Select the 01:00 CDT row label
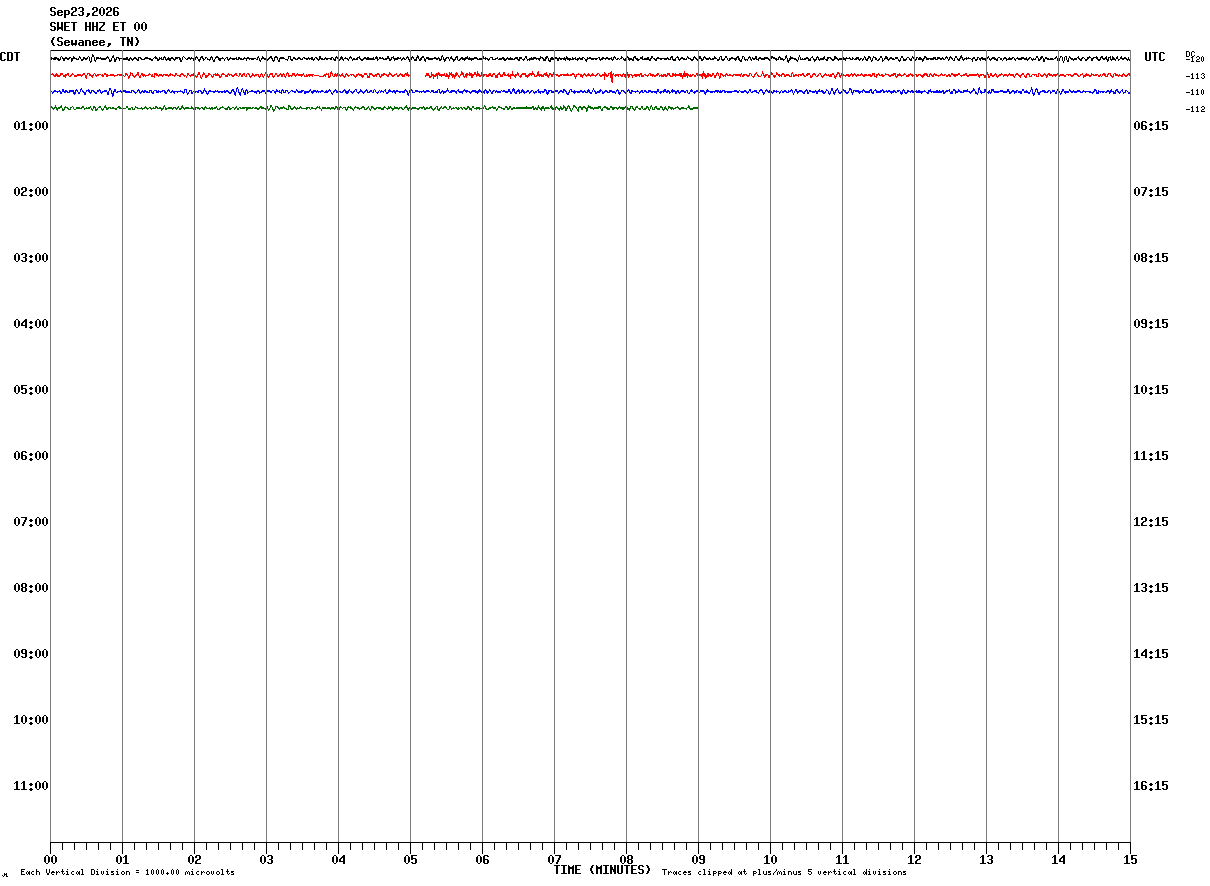The width and height of the screenshot is (1210, 886). click(x=31, y=126)
